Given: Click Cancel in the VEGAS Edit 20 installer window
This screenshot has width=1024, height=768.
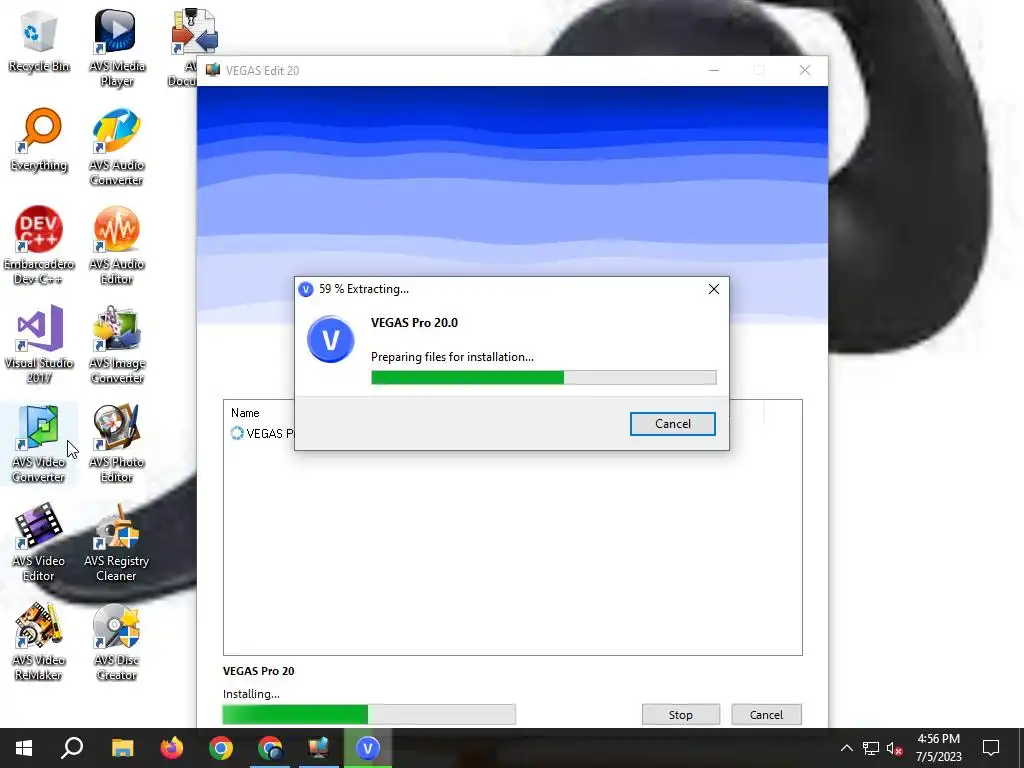Looking at the screenshot, I should [766, 714].
